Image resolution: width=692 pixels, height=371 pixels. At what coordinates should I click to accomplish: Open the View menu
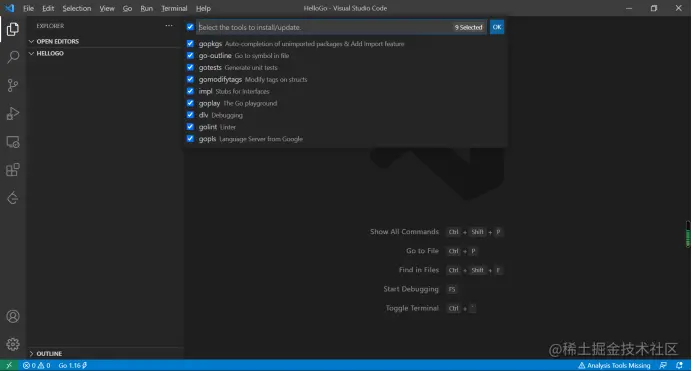(107, 8)
